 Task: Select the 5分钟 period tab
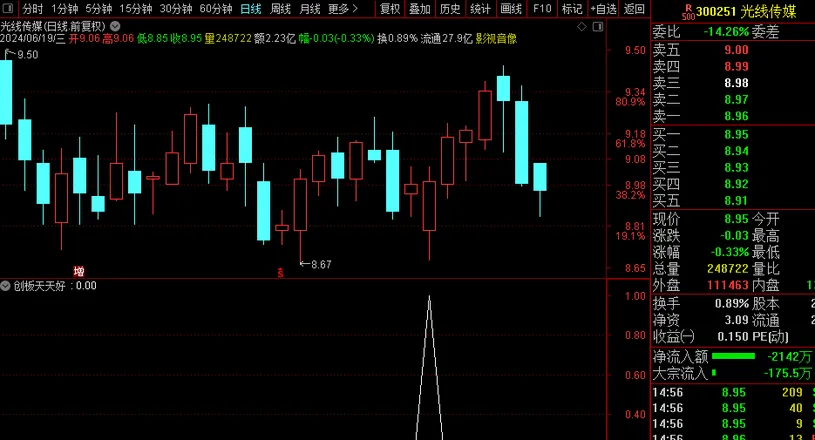(x=99, y=9)
